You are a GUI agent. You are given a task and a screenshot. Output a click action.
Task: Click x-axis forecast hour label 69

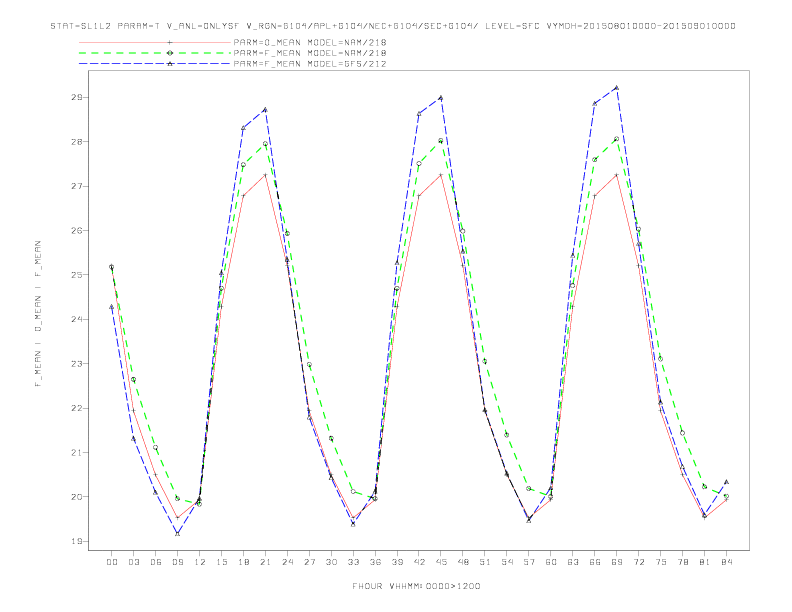coord(617,562)
